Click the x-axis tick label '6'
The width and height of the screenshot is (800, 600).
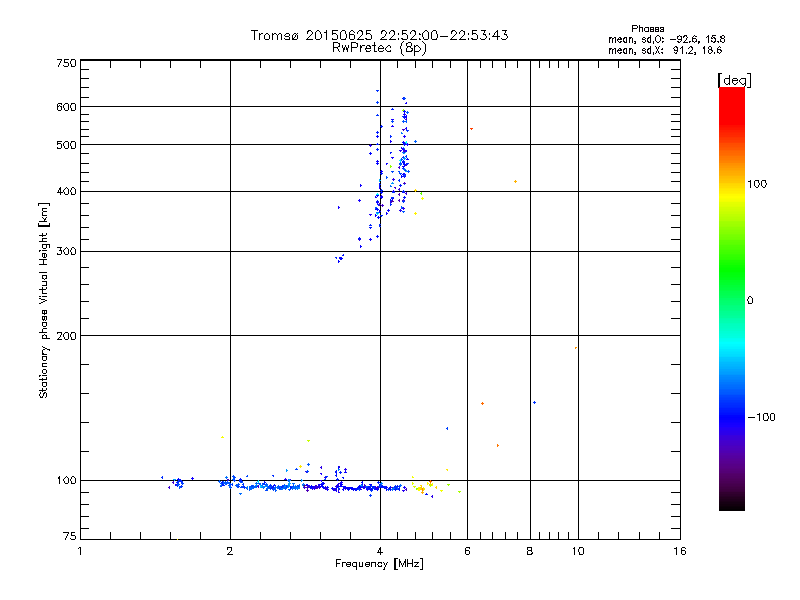coord(467,551)
